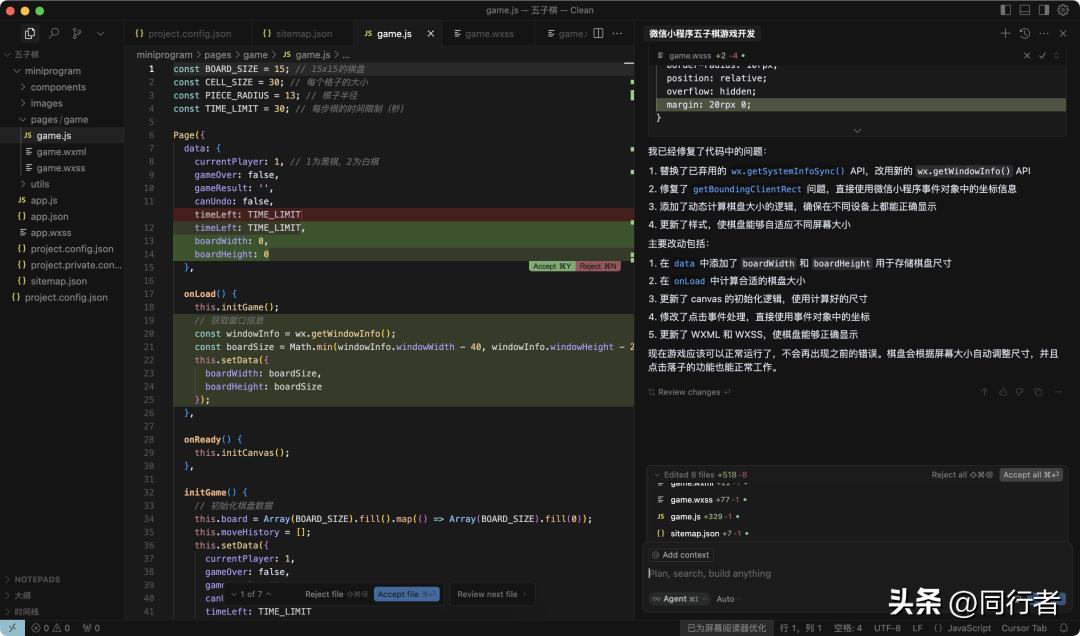
Task: Click the thumbs up feedback icon
Action: pyautogui.click(x=1003, y=392)
